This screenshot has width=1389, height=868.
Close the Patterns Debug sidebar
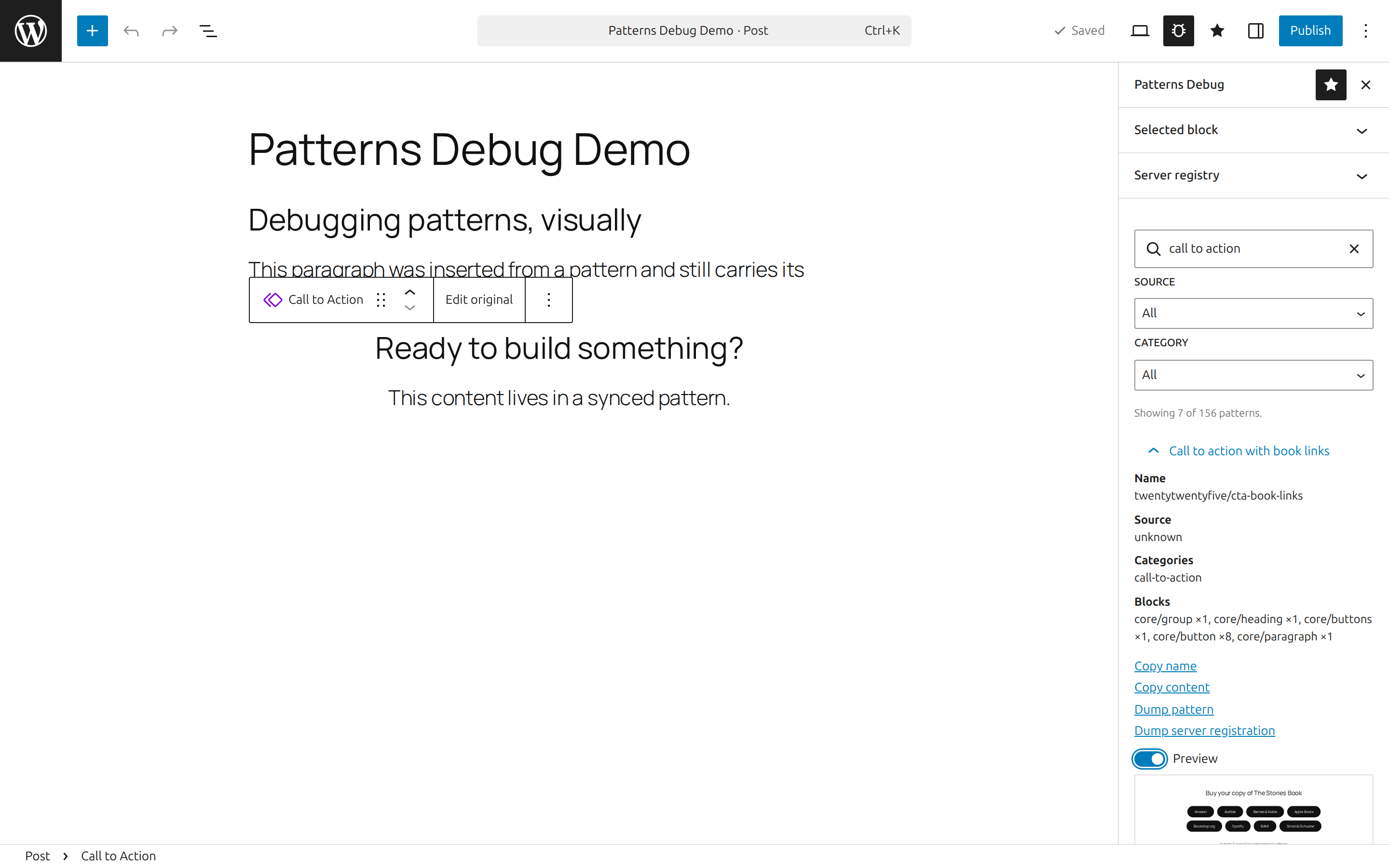pyautogui.click(x=1365, y=85)
